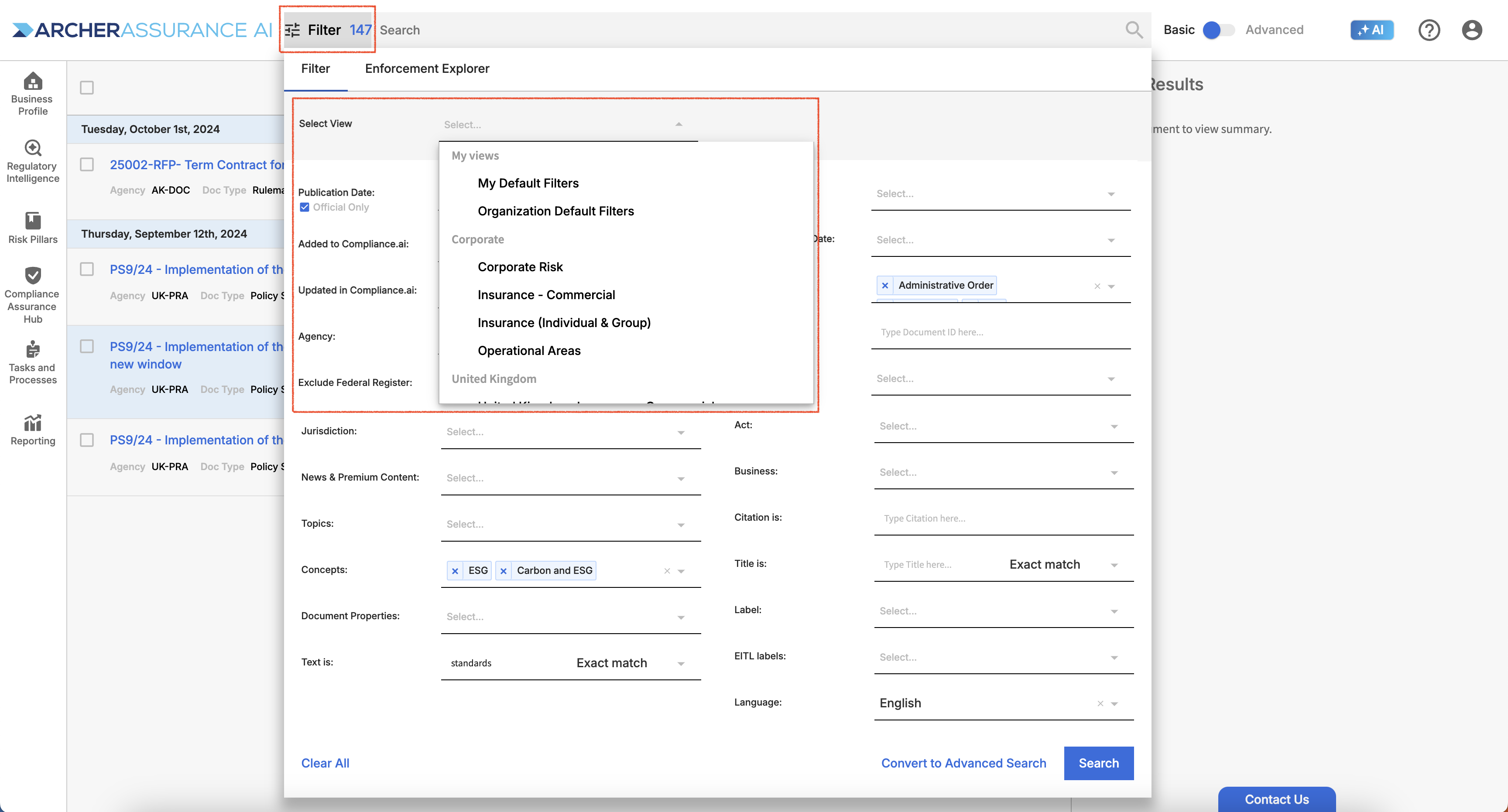Remove the Carbon and ESG tag
1508x812 pixels.
tap(504, 571)
